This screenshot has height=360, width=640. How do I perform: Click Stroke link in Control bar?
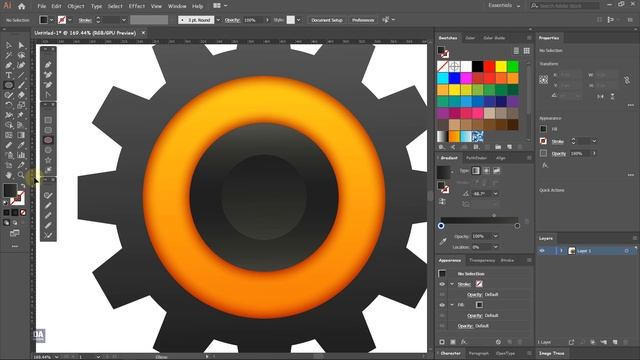(x=85, y=20)
